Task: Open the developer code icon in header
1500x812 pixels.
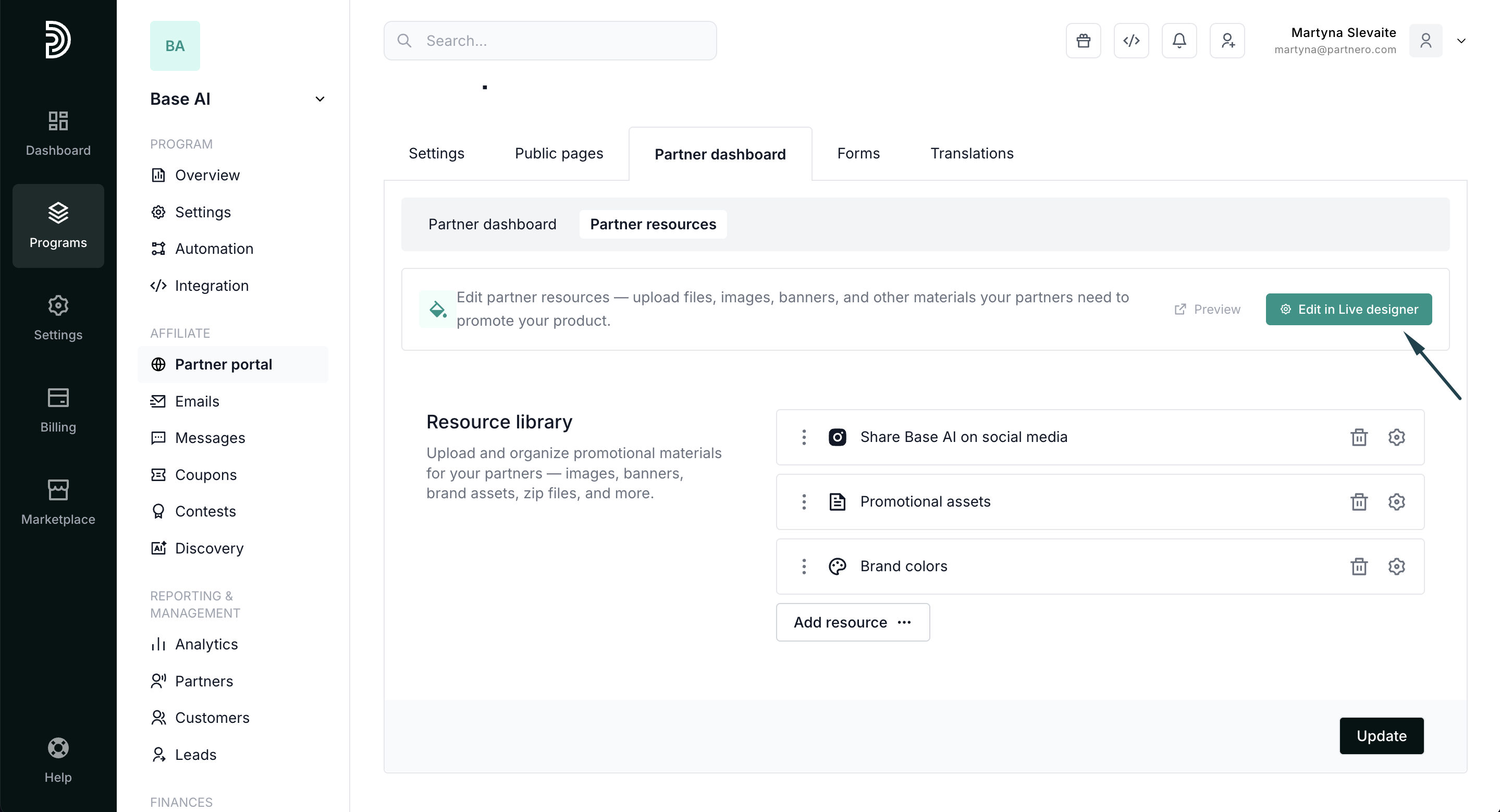Action: tap(1131, 41)
